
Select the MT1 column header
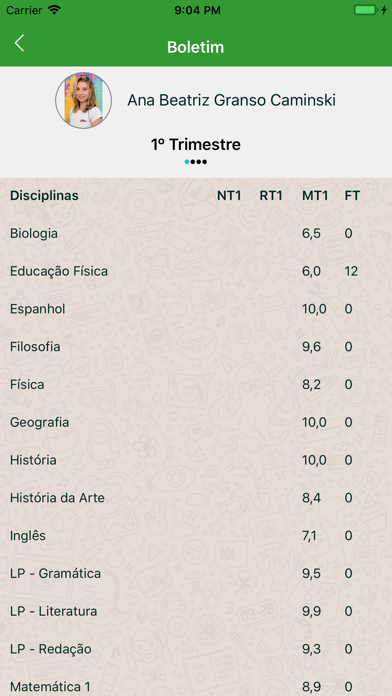pyautogui.click(x=315, y=196)
